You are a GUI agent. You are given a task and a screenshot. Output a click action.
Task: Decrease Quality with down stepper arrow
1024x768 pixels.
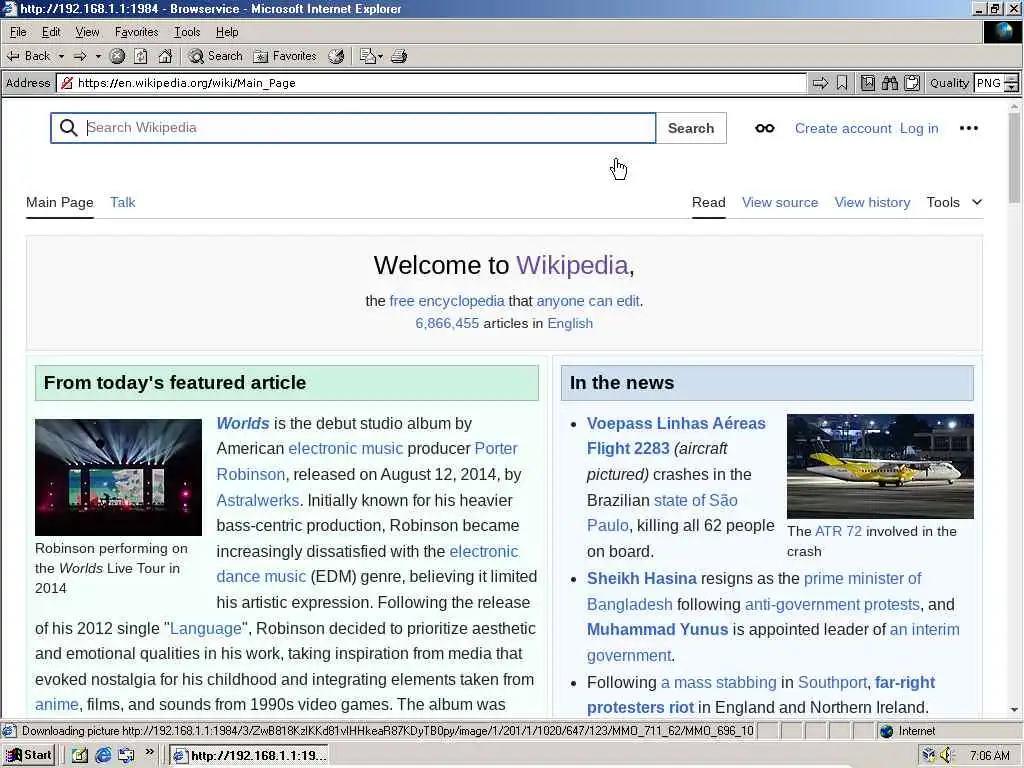(1012, 87)
